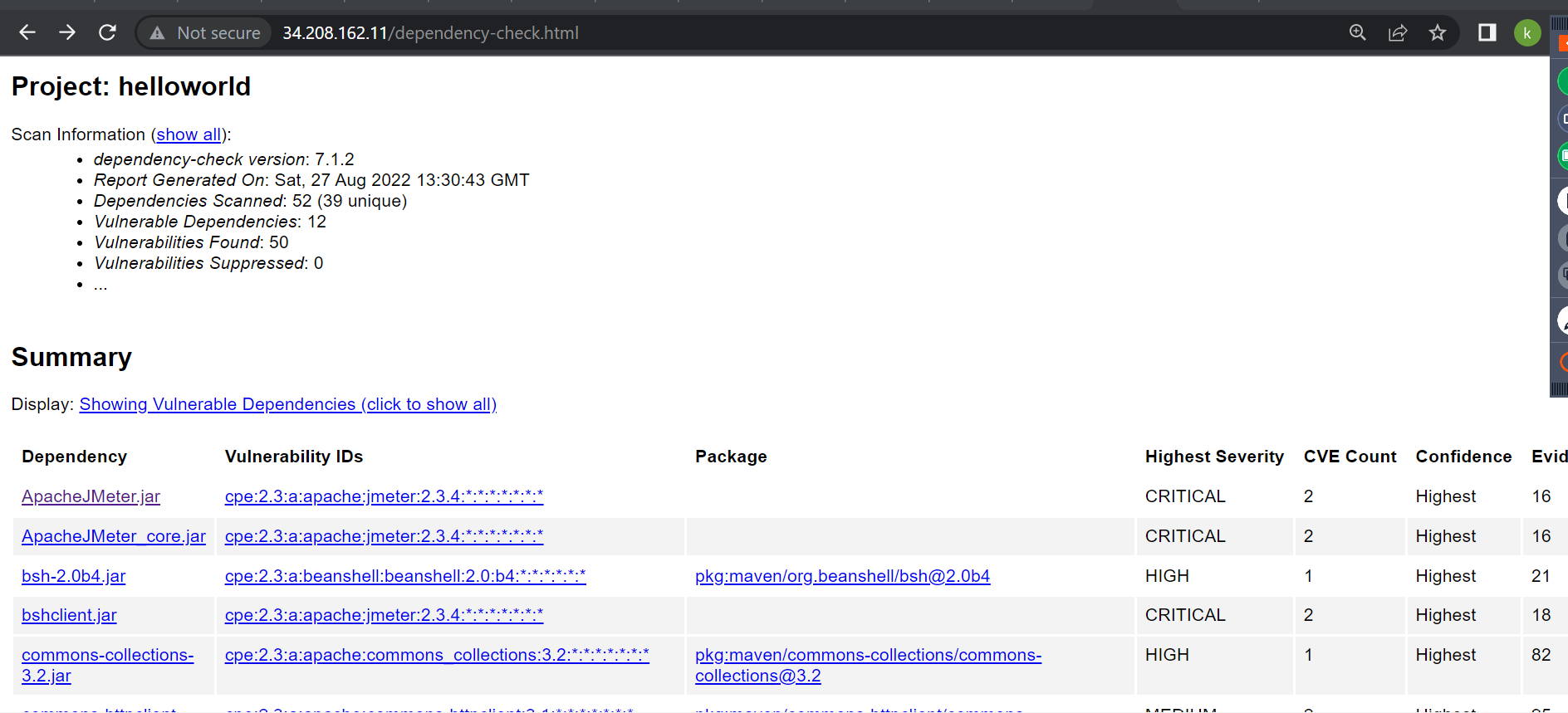Toggle the browser side panel
This screenshot has width=1568, height=713.
1487,33
